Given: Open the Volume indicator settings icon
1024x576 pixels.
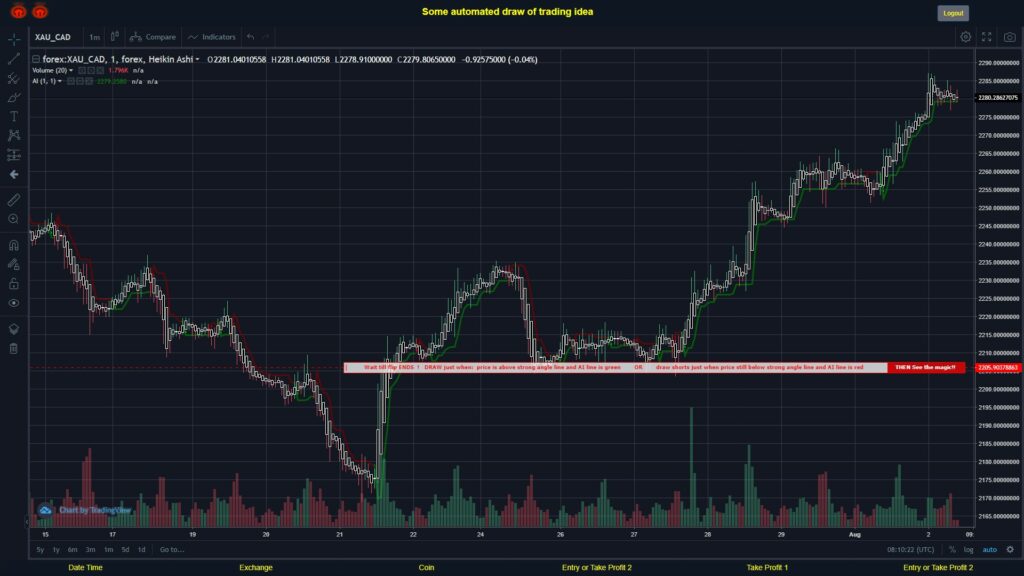Looking at the screenshot, I should 91,71.
